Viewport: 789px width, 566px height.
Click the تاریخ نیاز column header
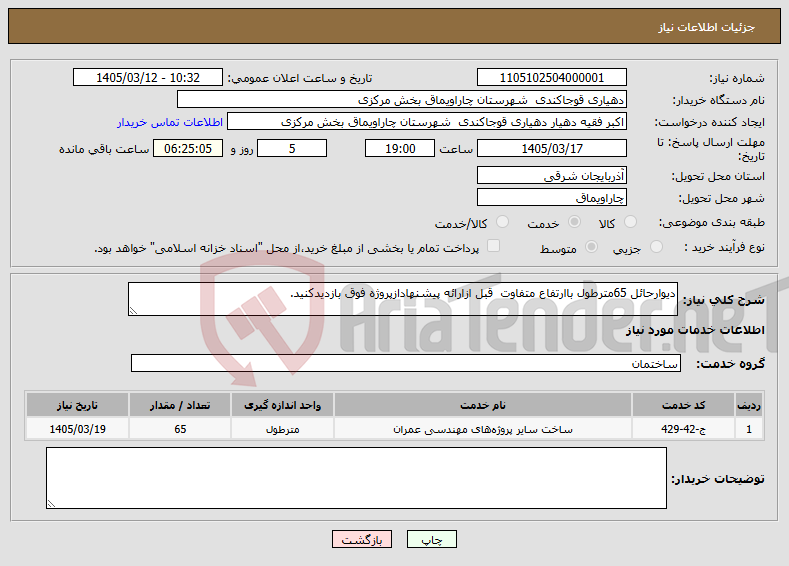point(77,405)
